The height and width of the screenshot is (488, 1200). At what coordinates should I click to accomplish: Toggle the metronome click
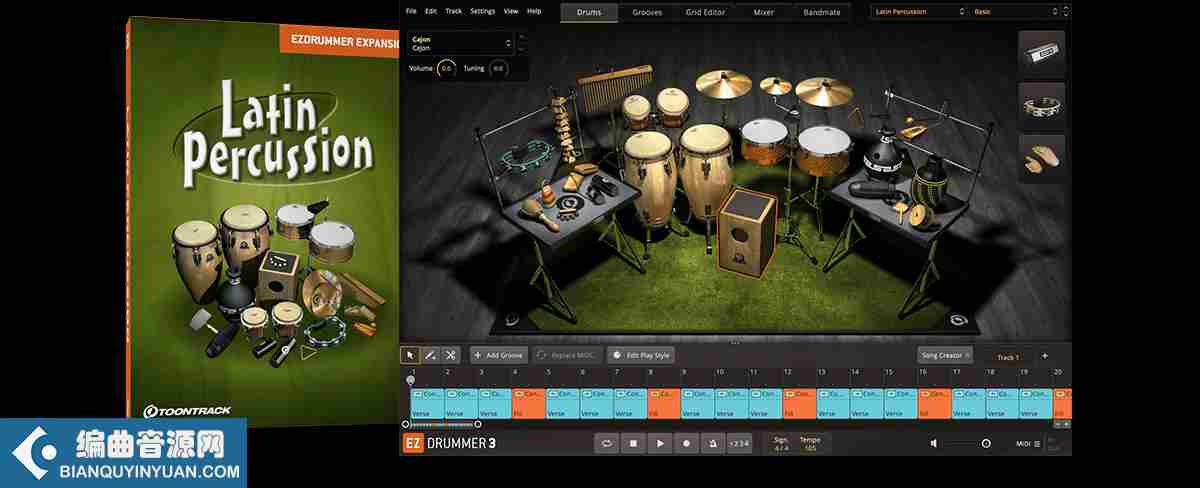pos(711,443)
